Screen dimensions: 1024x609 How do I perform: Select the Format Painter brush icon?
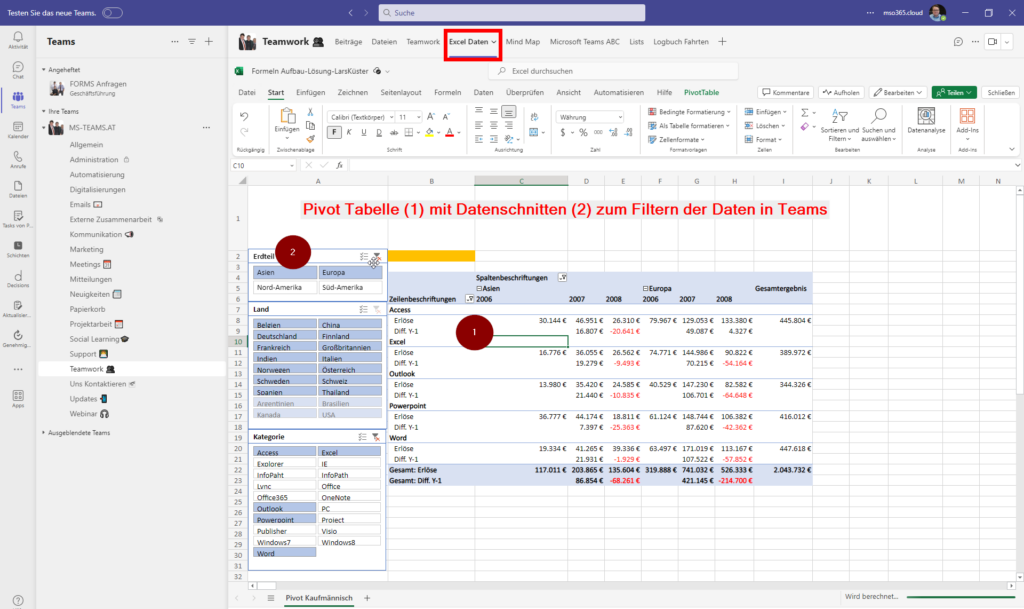[x=310, y=138]
